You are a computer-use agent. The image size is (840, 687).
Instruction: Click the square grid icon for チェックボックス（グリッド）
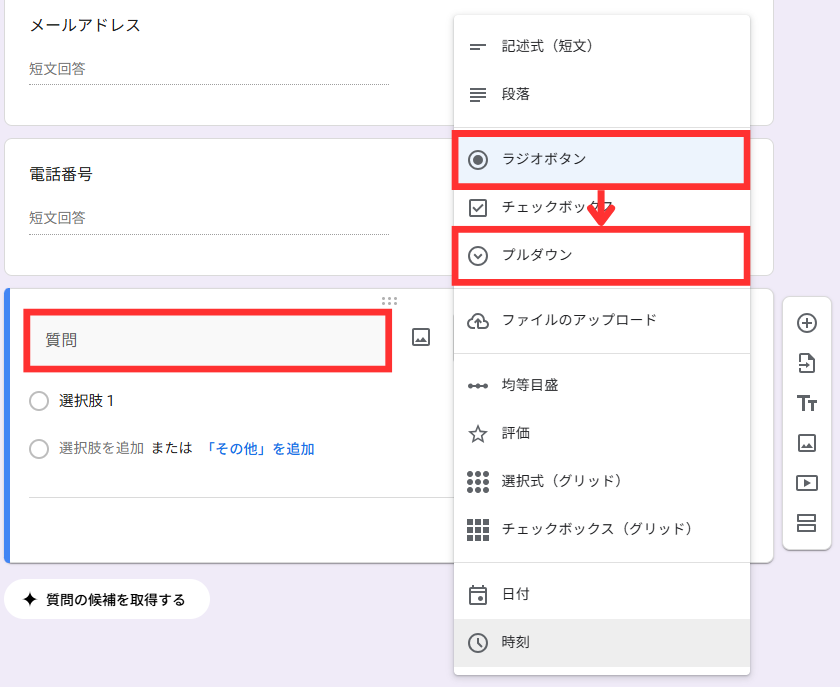coord(478,530)
